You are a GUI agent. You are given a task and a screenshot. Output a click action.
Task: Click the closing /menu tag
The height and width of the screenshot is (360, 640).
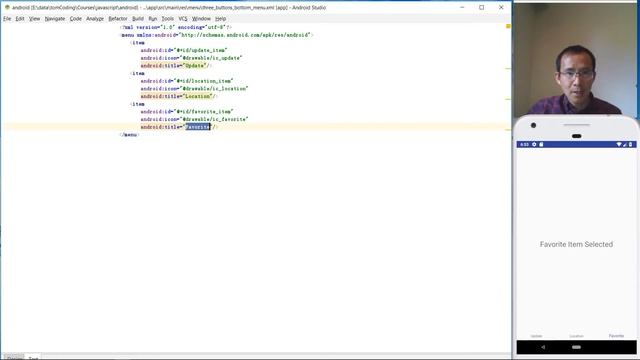coord(129,135)
